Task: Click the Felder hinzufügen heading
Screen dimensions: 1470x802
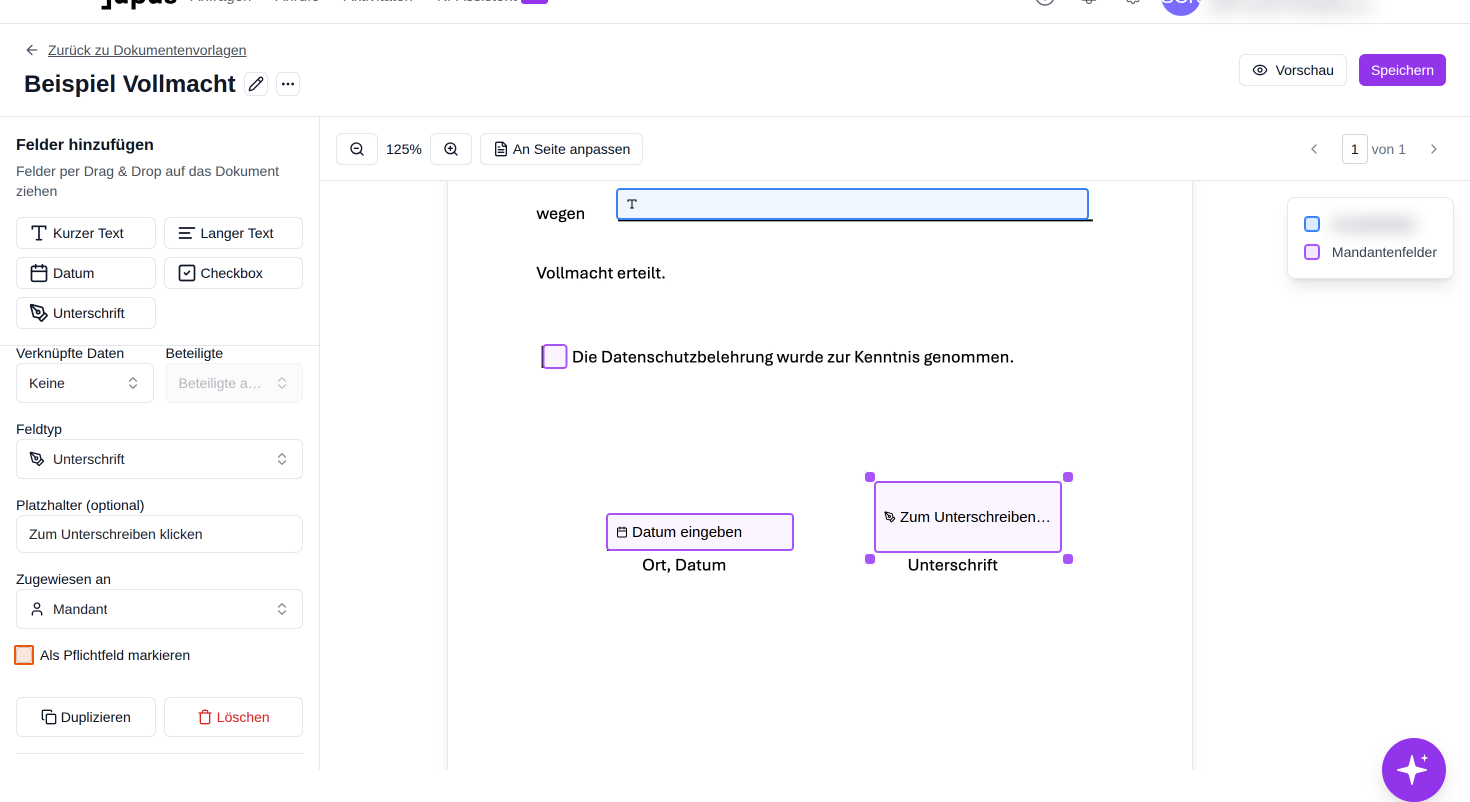Action: coord(85,145)
